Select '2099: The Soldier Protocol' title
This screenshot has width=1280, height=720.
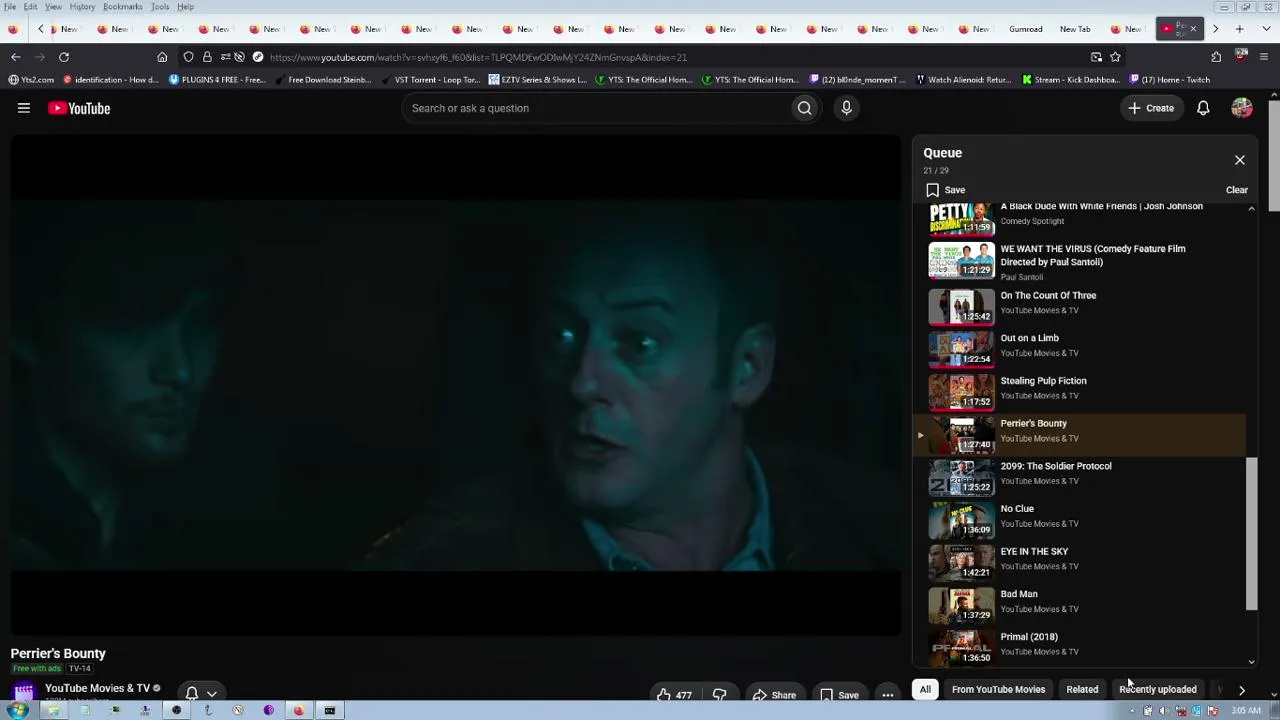pyautogui.click(x=1056, y=466)
